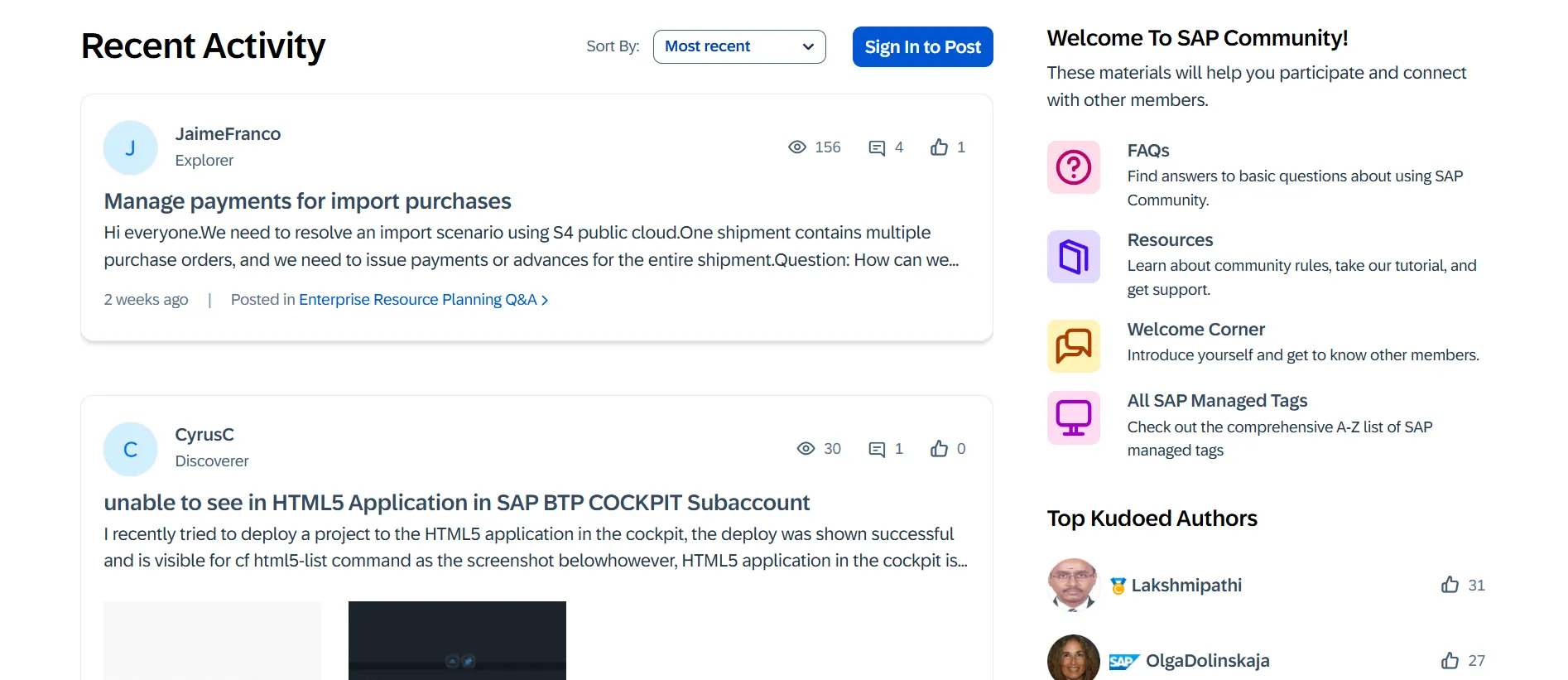Screen dimensions: 1568x680
Task: Click the 156 views count
Action: click(x=828, y=147)
